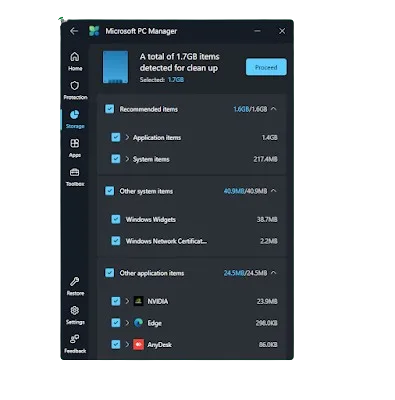Screen dimensions: 395x400
Task: Open the Home section icon
Action: pos(75,57)
